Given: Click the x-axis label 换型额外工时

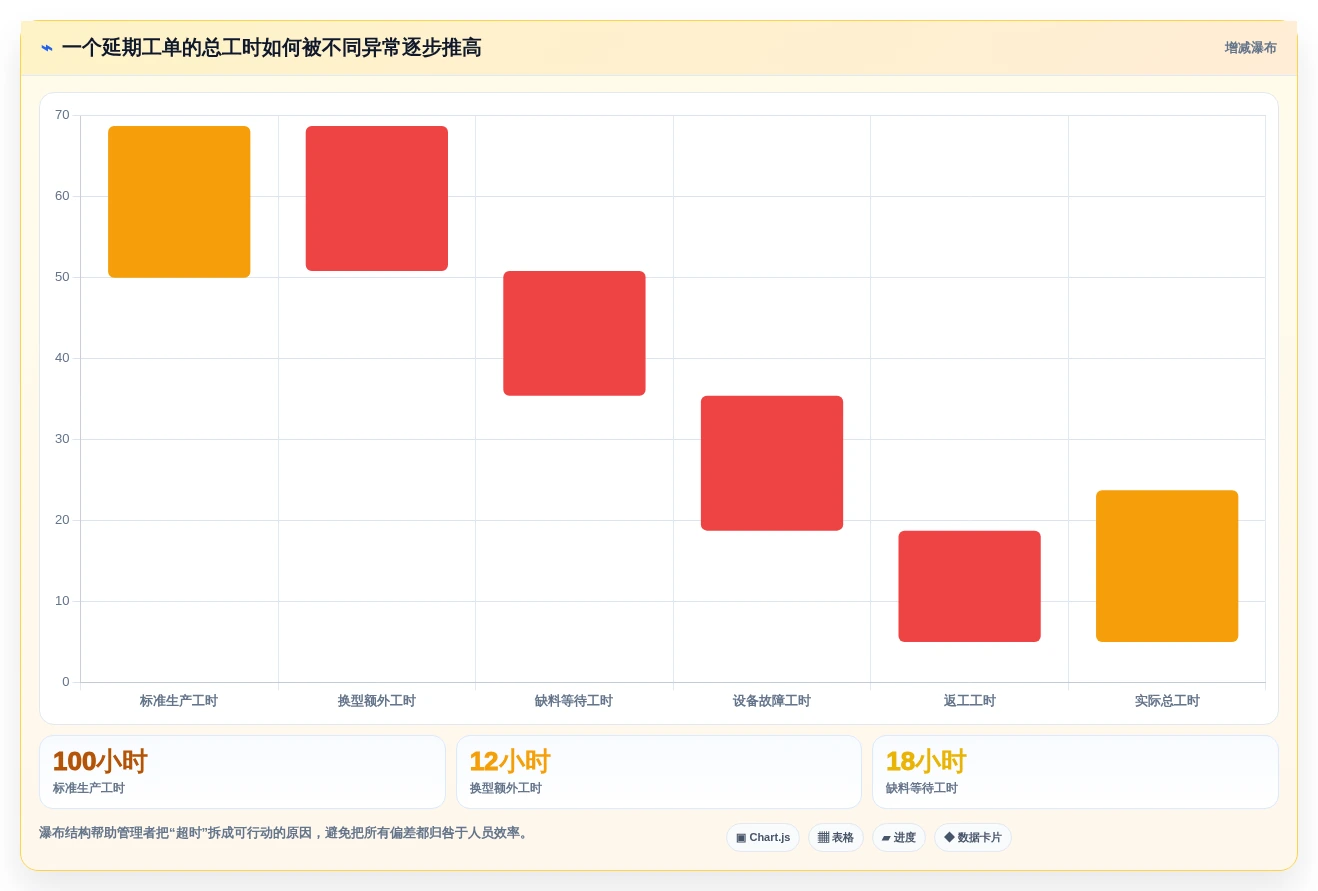Looking at the screenshot, I should click(x=377, y=701).
